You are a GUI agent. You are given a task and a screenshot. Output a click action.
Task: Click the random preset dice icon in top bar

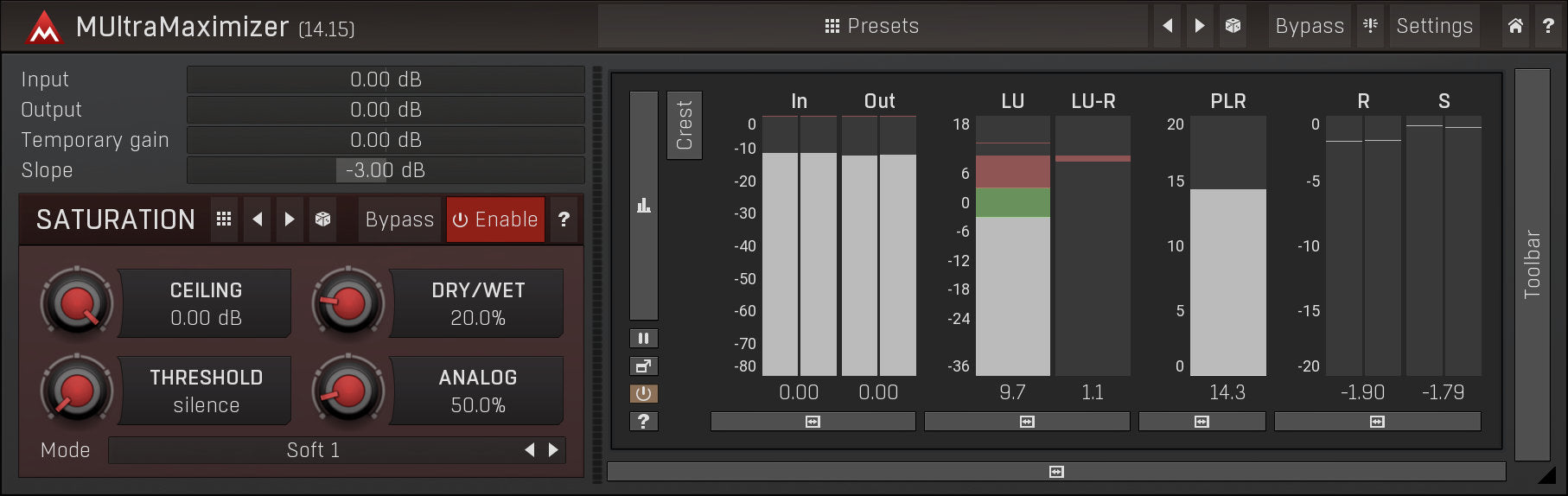coord(1233,26)
